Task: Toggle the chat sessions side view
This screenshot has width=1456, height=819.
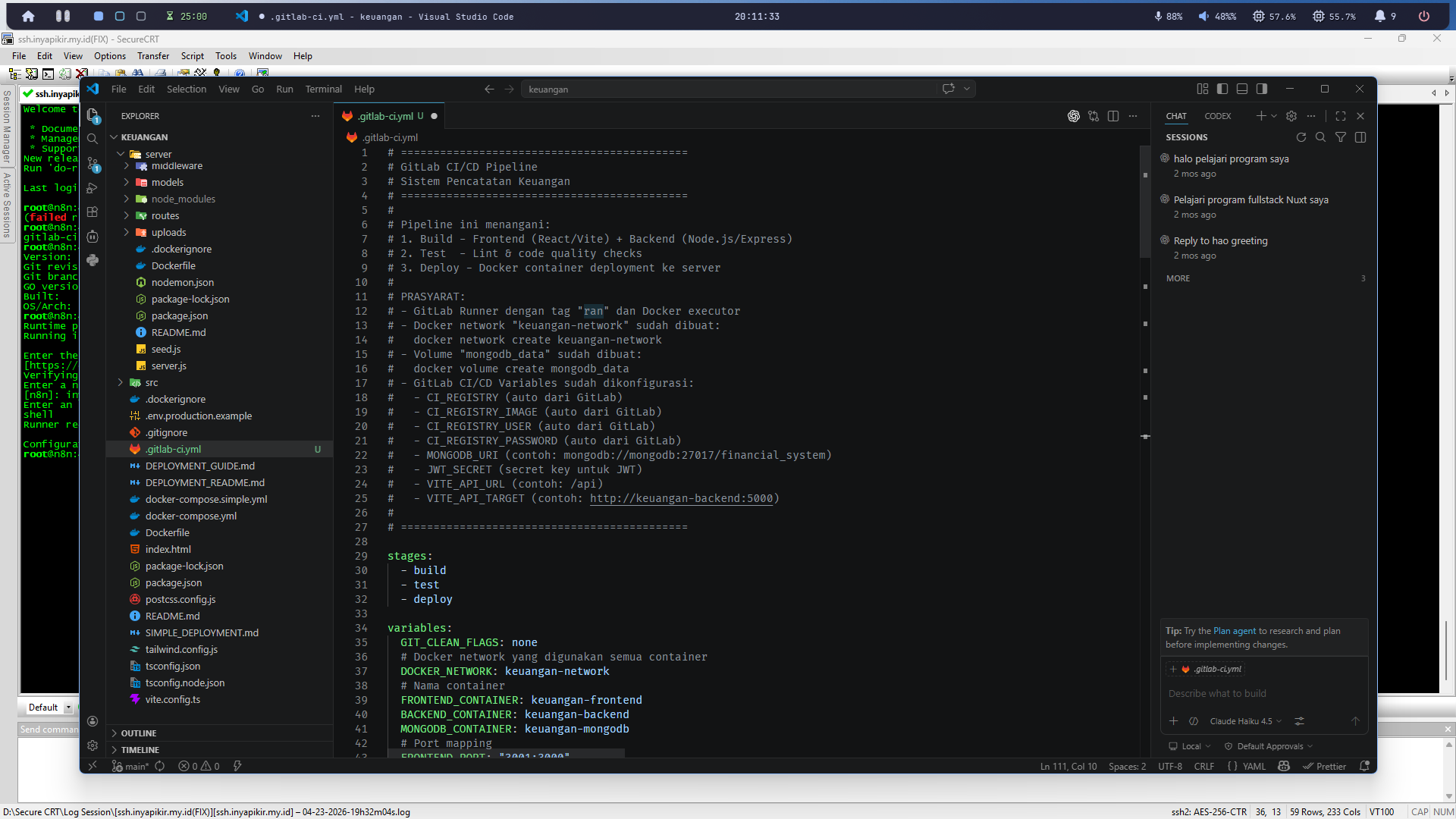Action: 1360,137
